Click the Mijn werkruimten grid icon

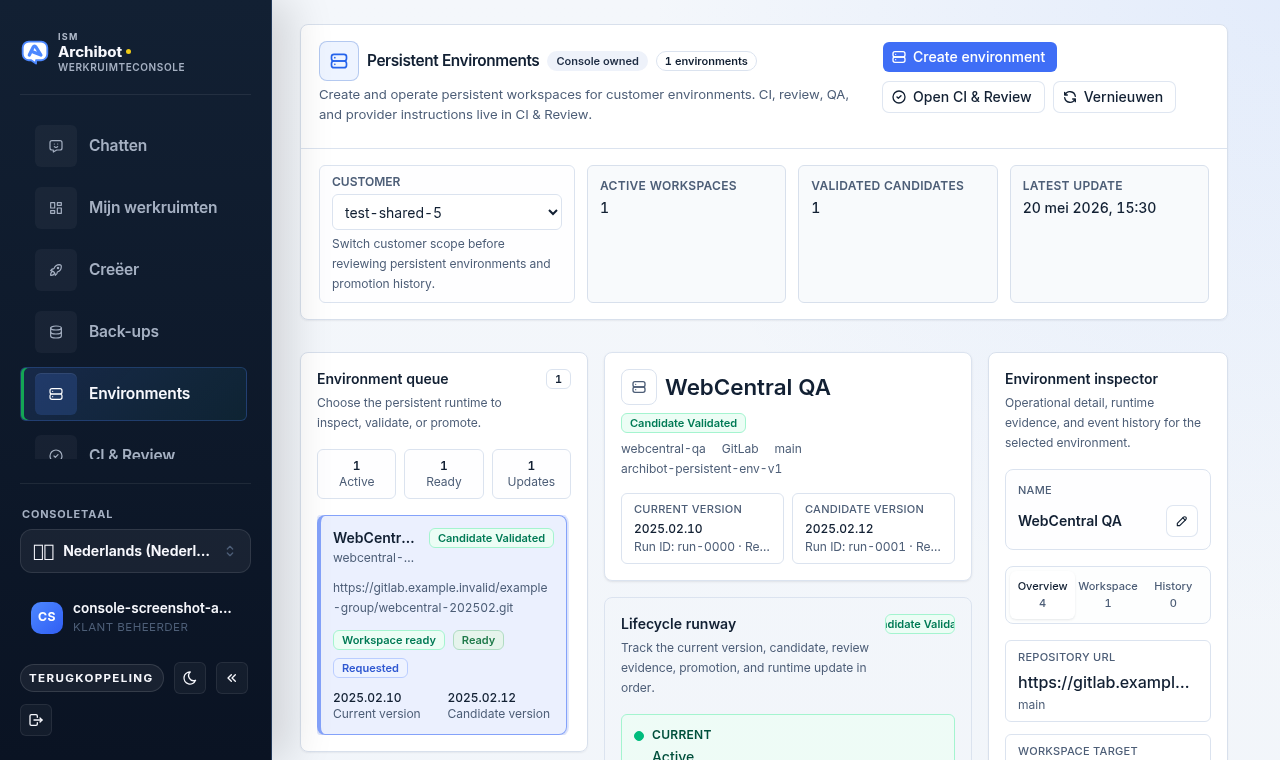point(56,208)
